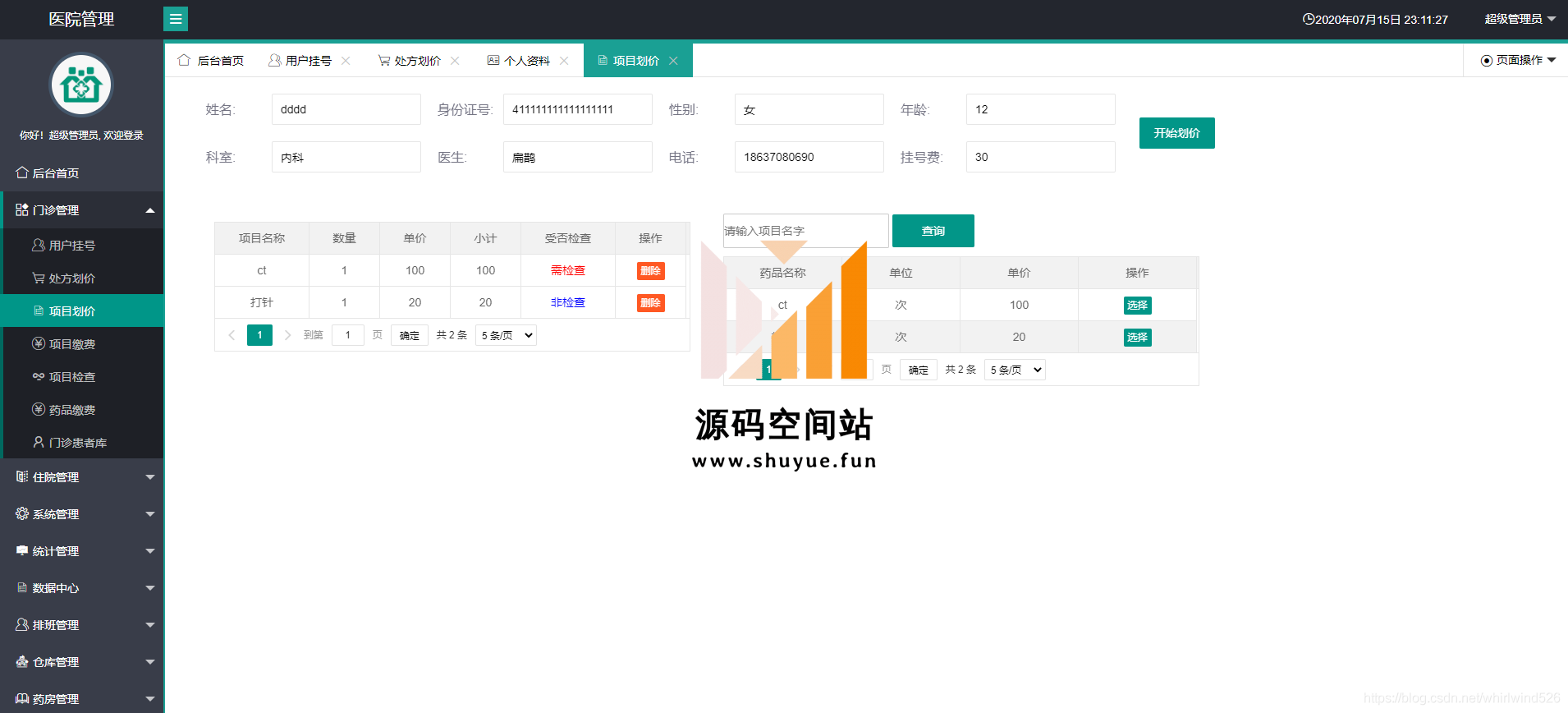Delete the ct row

(x=650, y=271)
